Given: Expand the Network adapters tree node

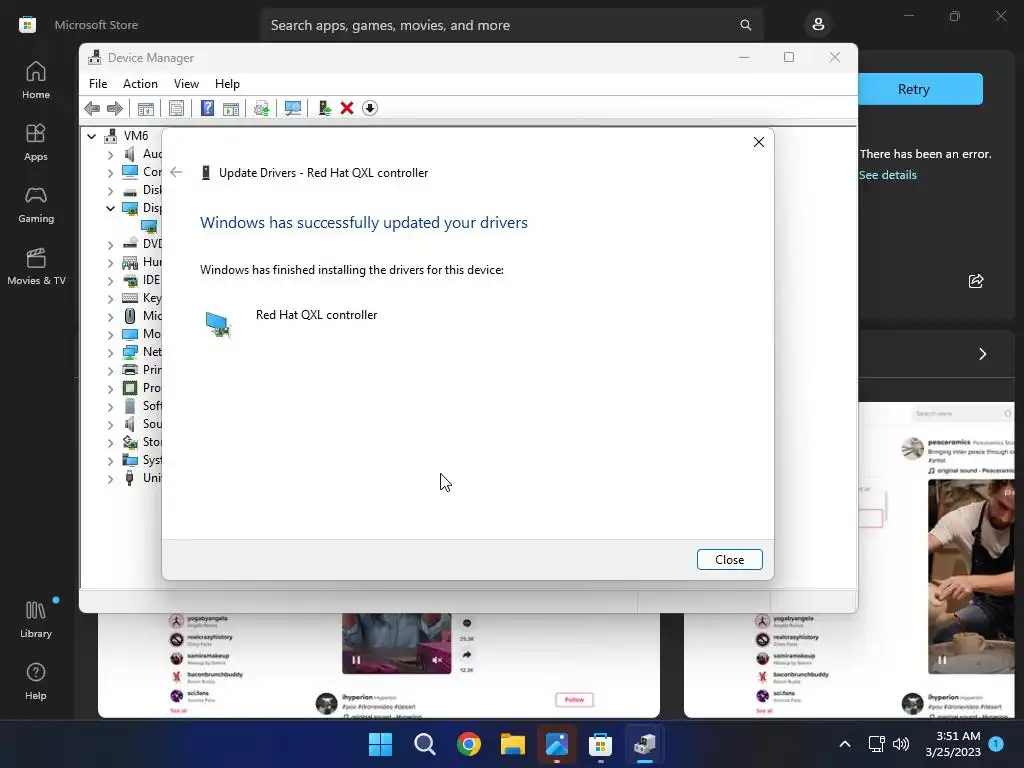Looking at the screenshot, I should [x=110, y=352].
